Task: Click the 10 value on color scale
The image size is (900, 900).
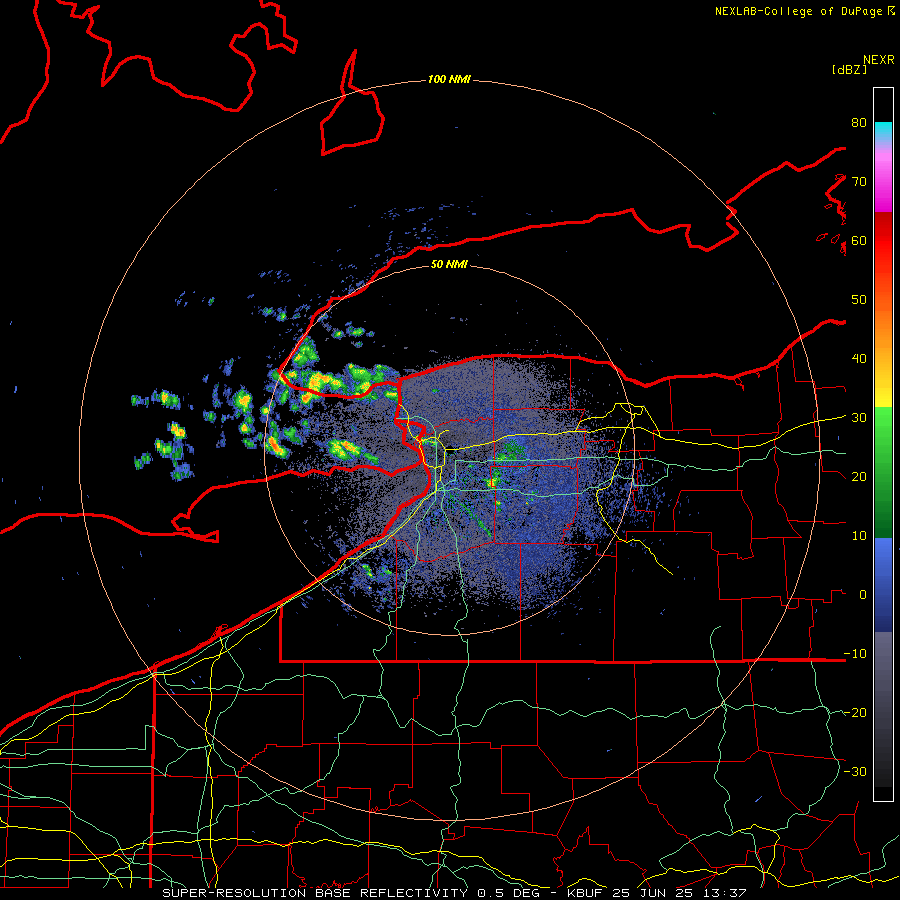Action: (x=859, y=536)
